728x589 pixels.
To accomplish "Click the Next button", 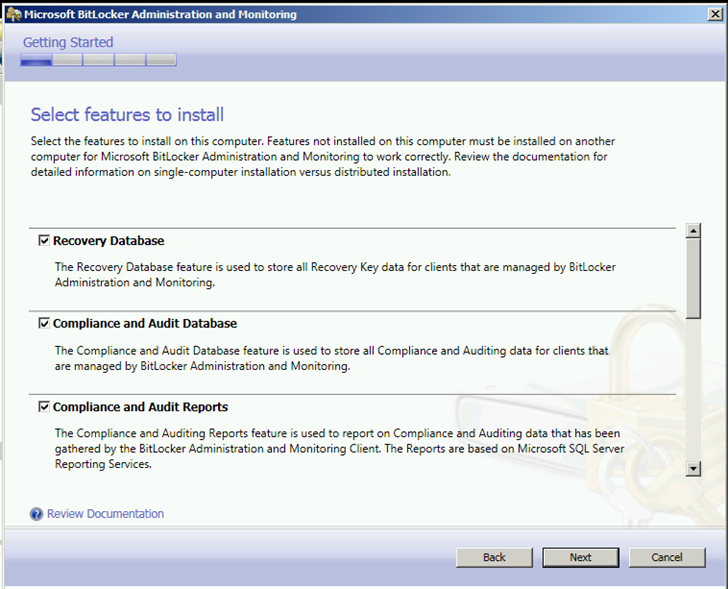I will pos(580,557).
